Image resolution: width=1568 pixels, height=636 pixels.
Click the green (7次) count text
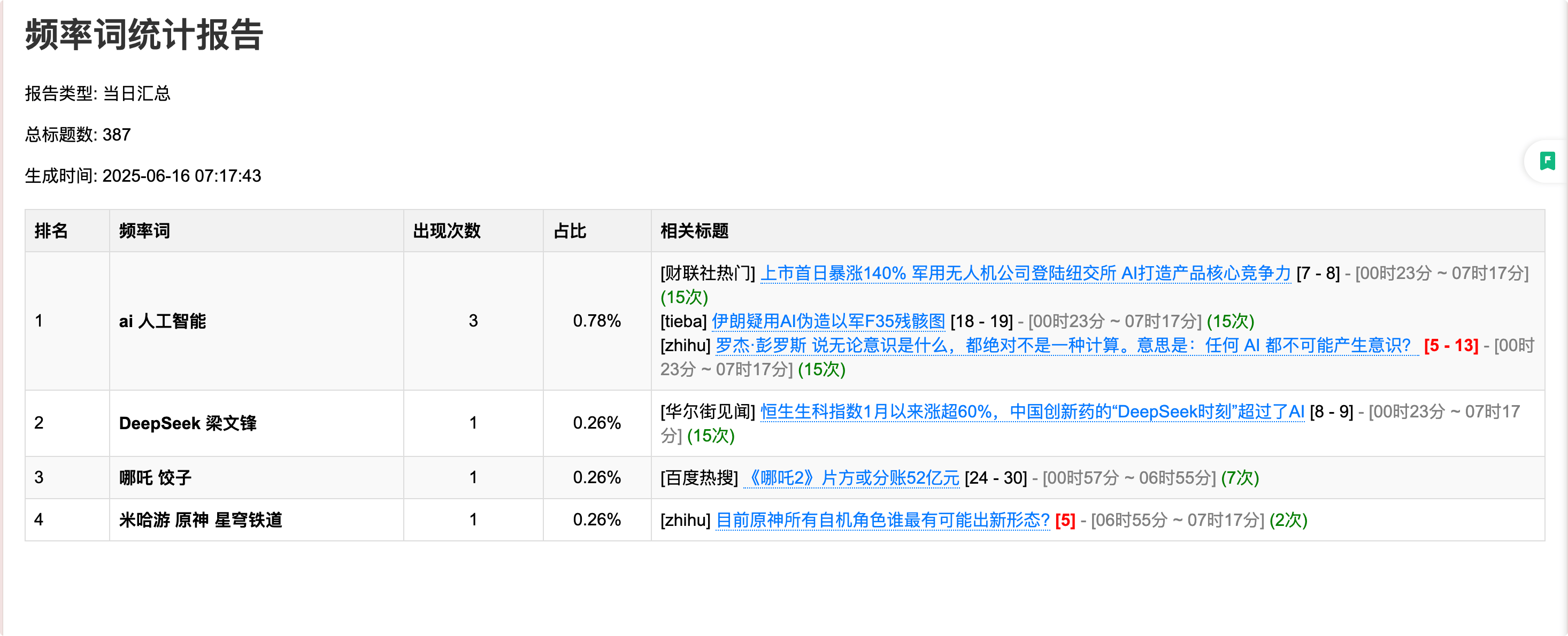click(x=1240, y=478)
